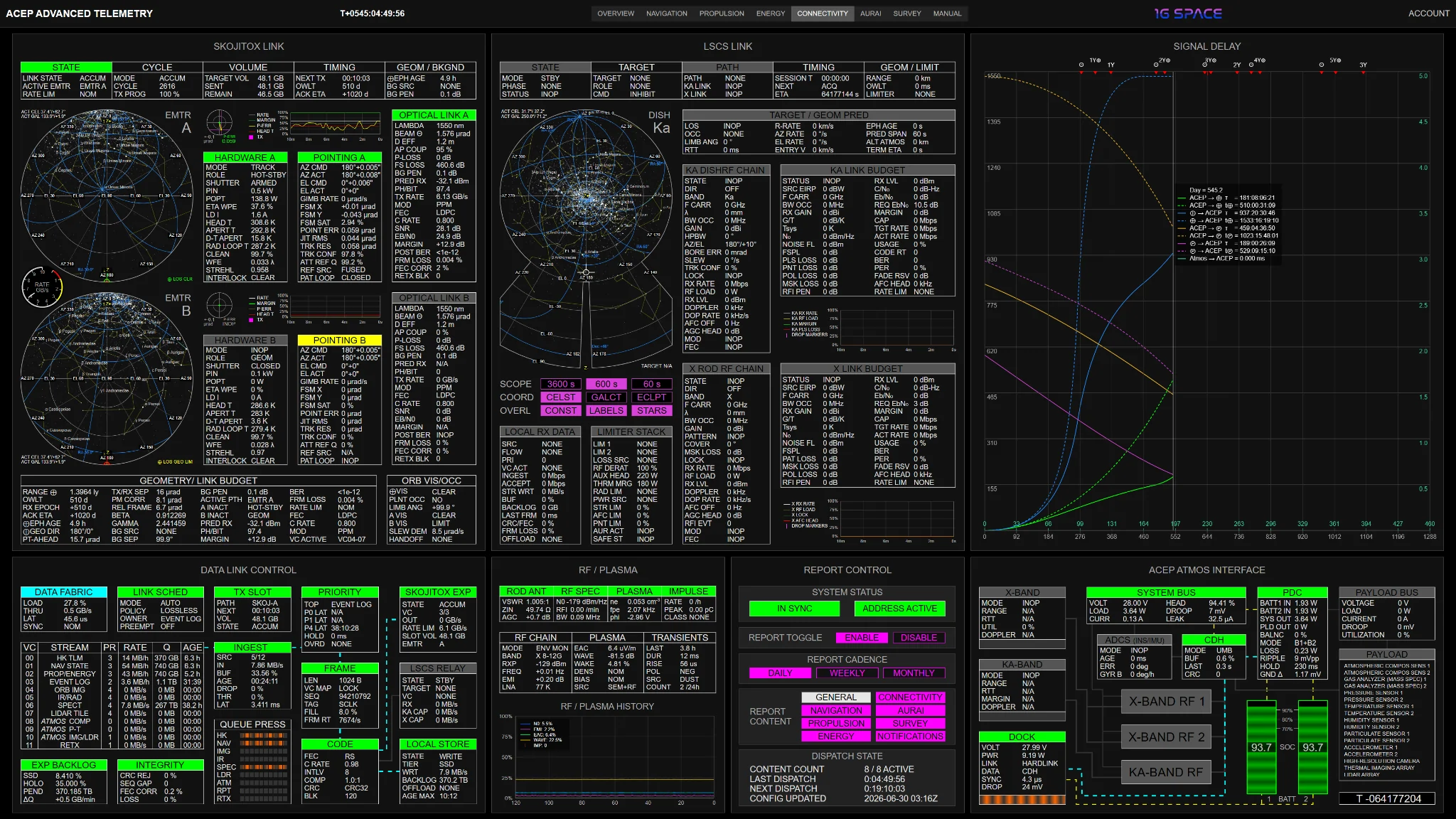
Task: Open the Survey tab
Action: (906, 14)
